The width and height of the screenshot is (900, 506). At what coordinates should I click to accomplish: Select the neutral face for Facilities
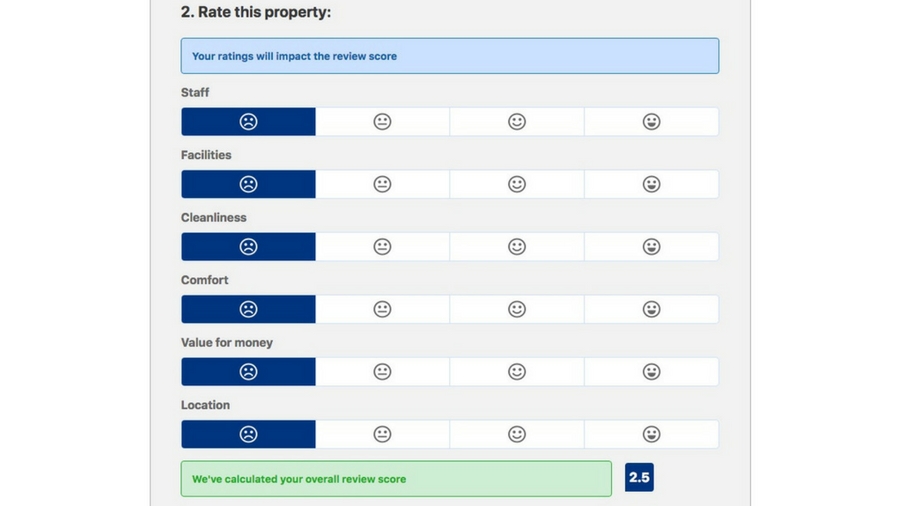382,184
